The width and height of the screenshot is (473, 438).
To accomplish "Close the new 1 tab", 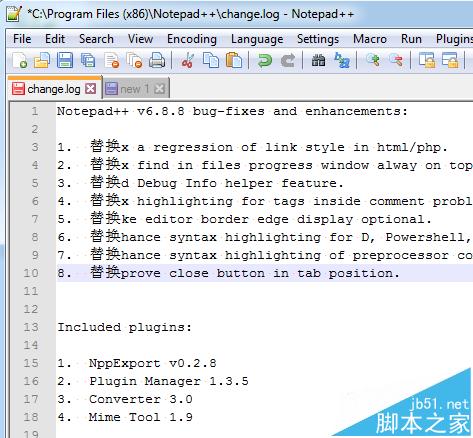I will click(x=160, y=89).
